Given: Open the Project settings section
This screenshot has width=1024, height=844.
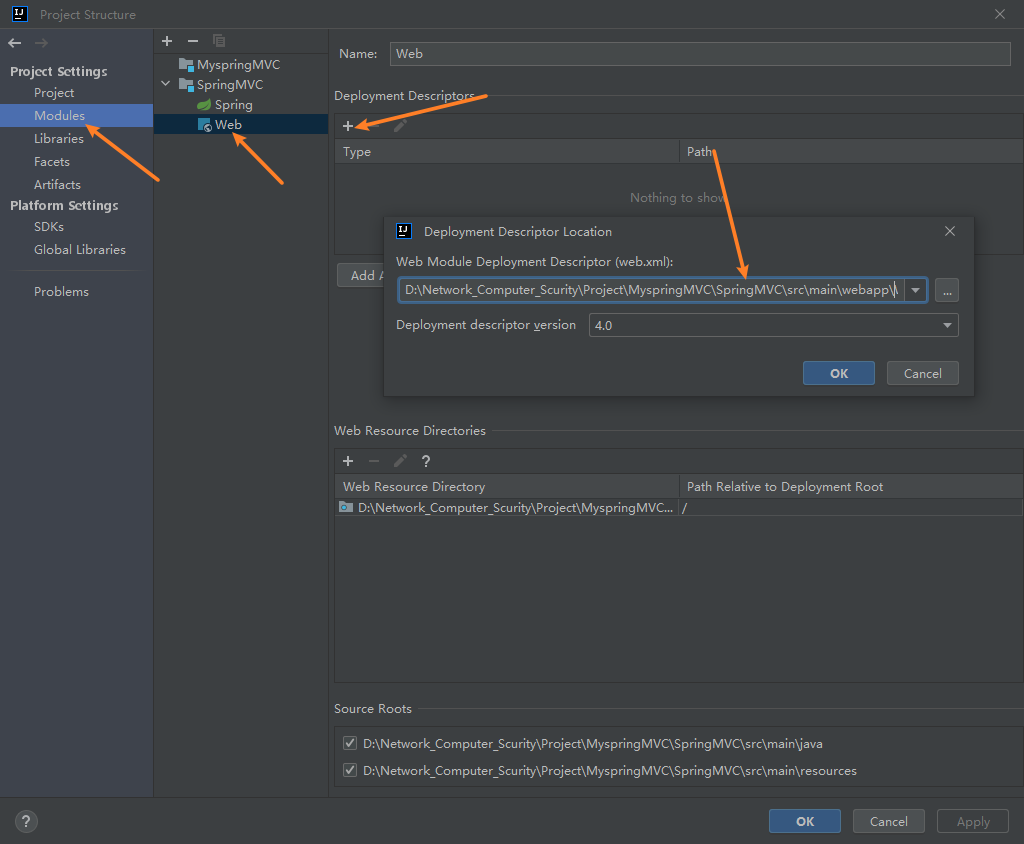Looking at the screenshot, I should coord(54,93).
